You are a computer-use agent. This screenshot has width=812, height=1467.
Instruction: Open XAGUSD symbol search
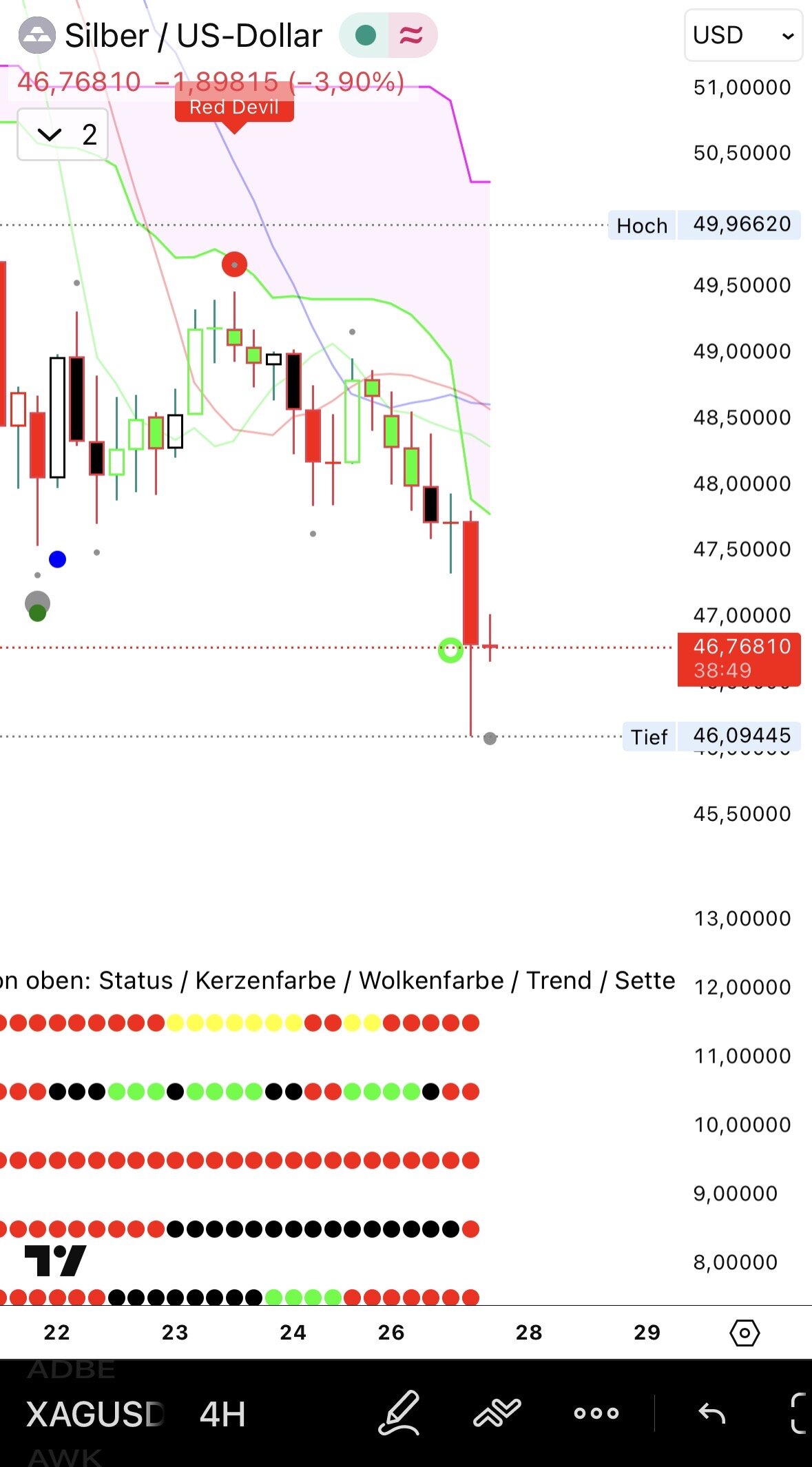95,1415
